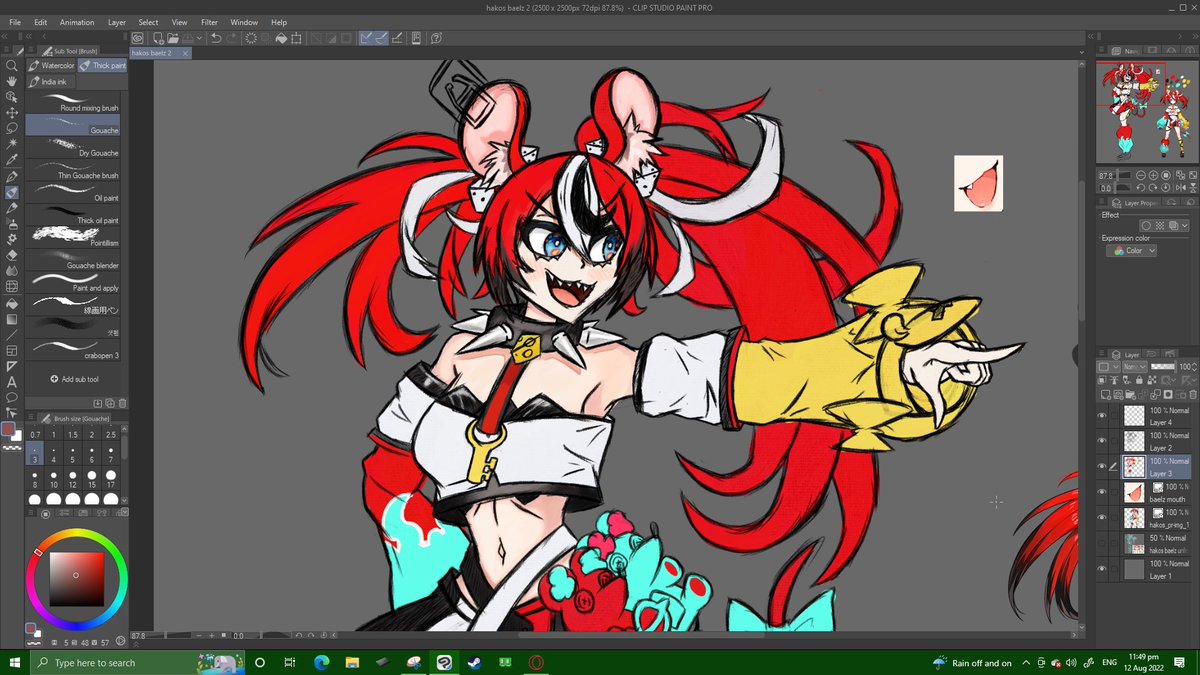
Task: Open Opera browser from the taskbar
Action: (x=536, y=662)
